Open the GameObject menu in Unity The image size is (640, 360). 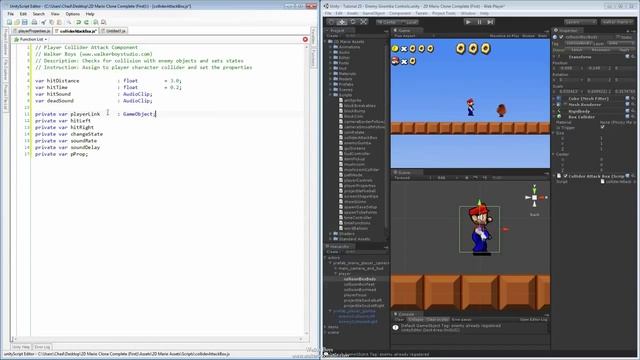click(x=373, y=13)
